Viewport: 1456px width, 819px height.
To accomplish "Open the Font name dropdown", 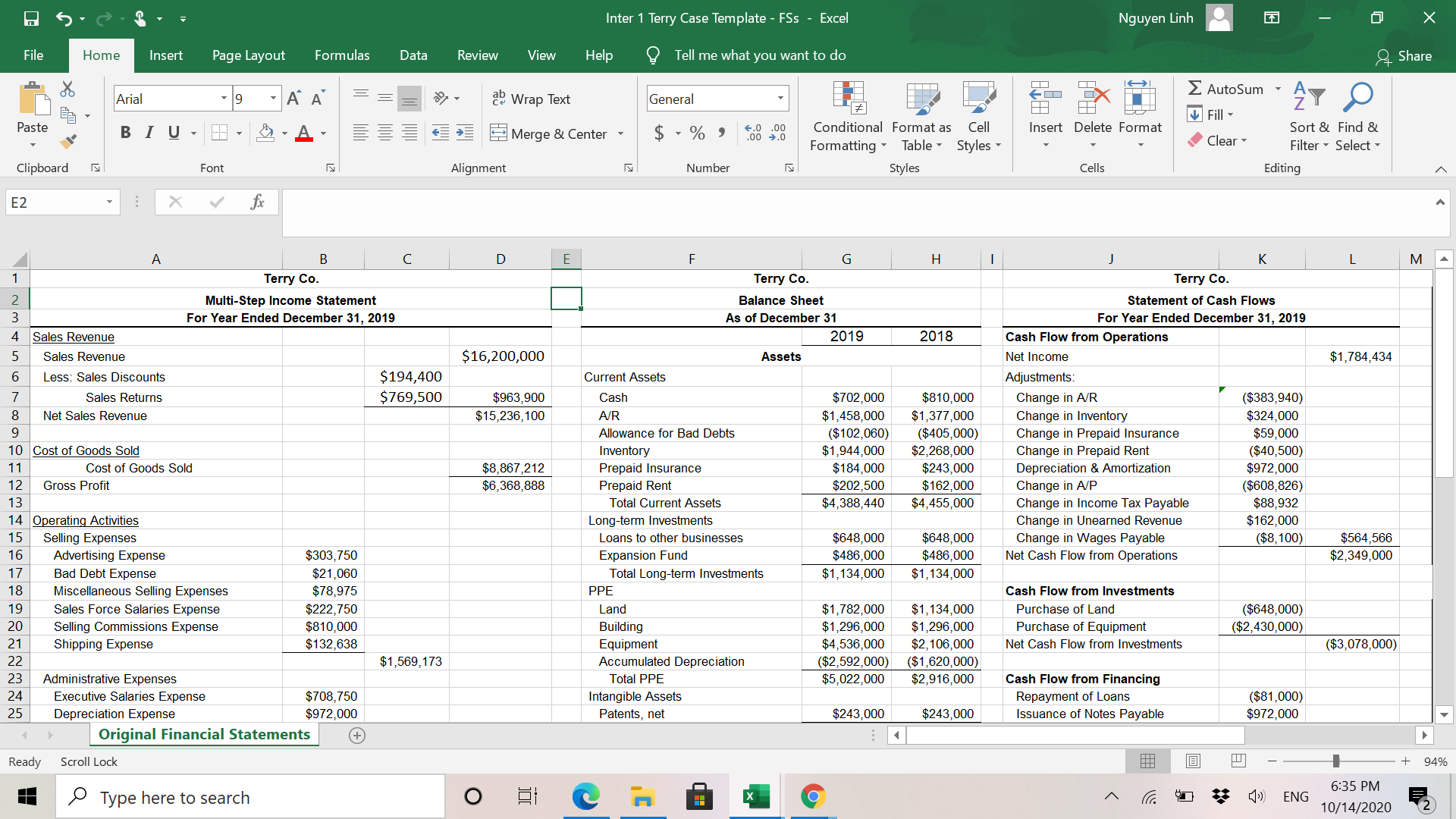I will tap(224, 98).
